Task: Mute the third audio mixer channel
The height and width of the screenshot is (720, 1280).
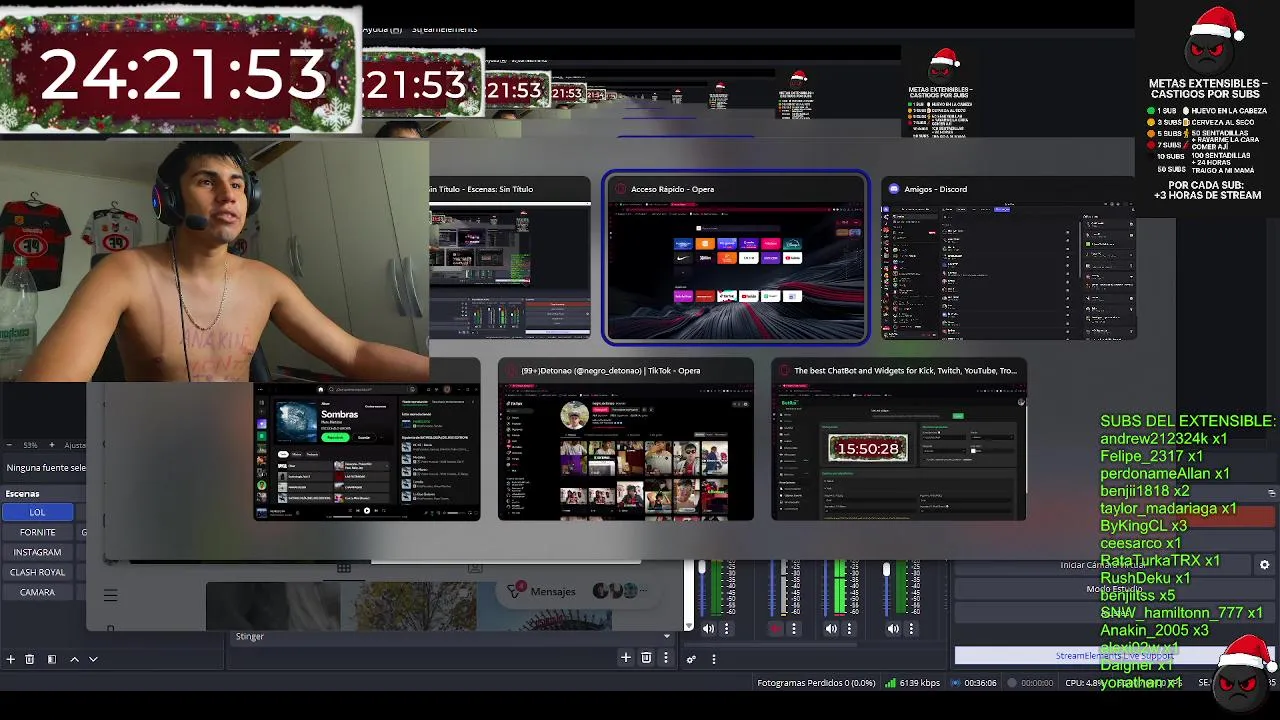Action: click(831, 629)
